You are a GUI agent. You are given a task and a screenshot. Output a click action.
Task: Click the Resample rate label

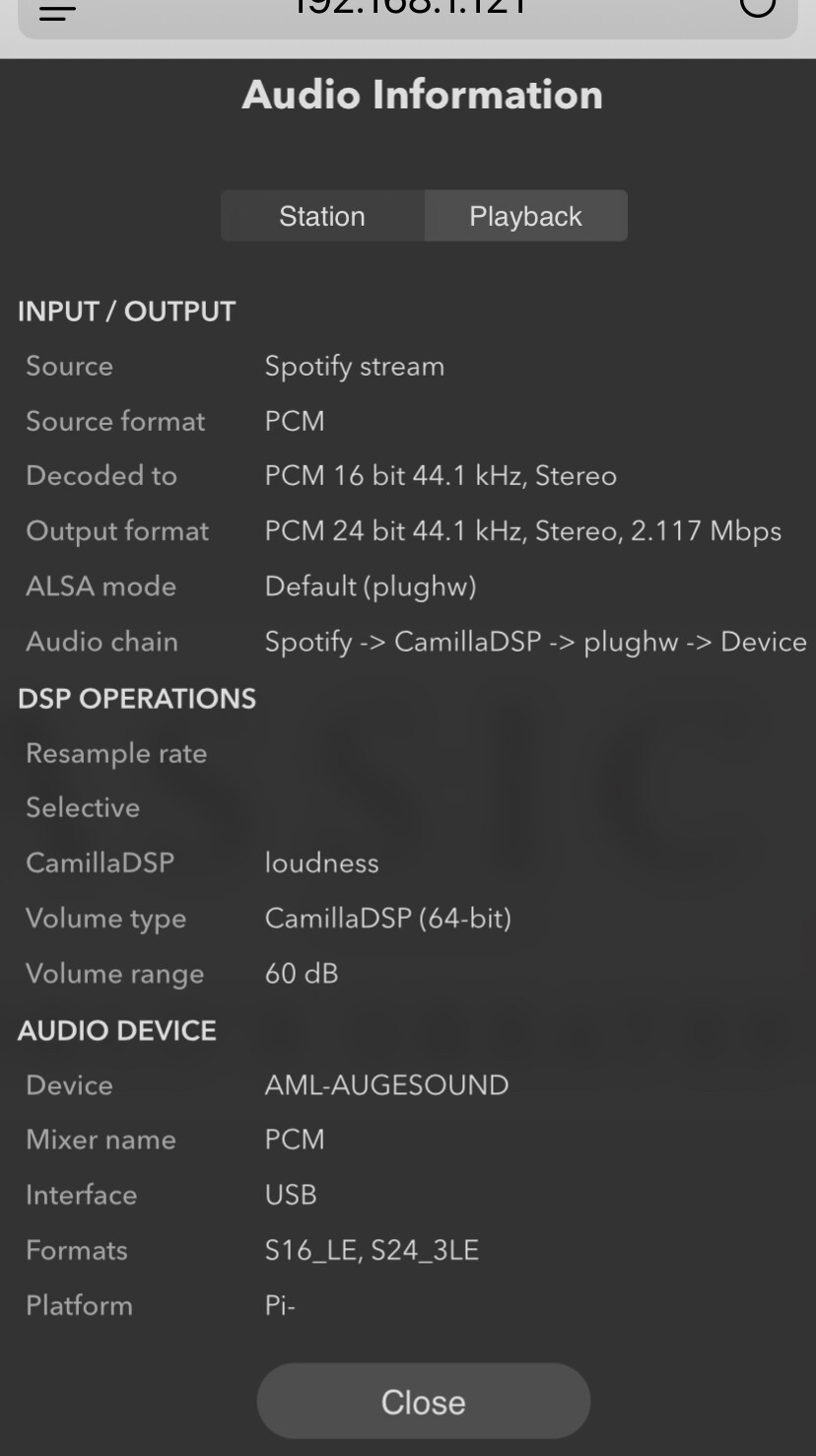click(116, 754)
